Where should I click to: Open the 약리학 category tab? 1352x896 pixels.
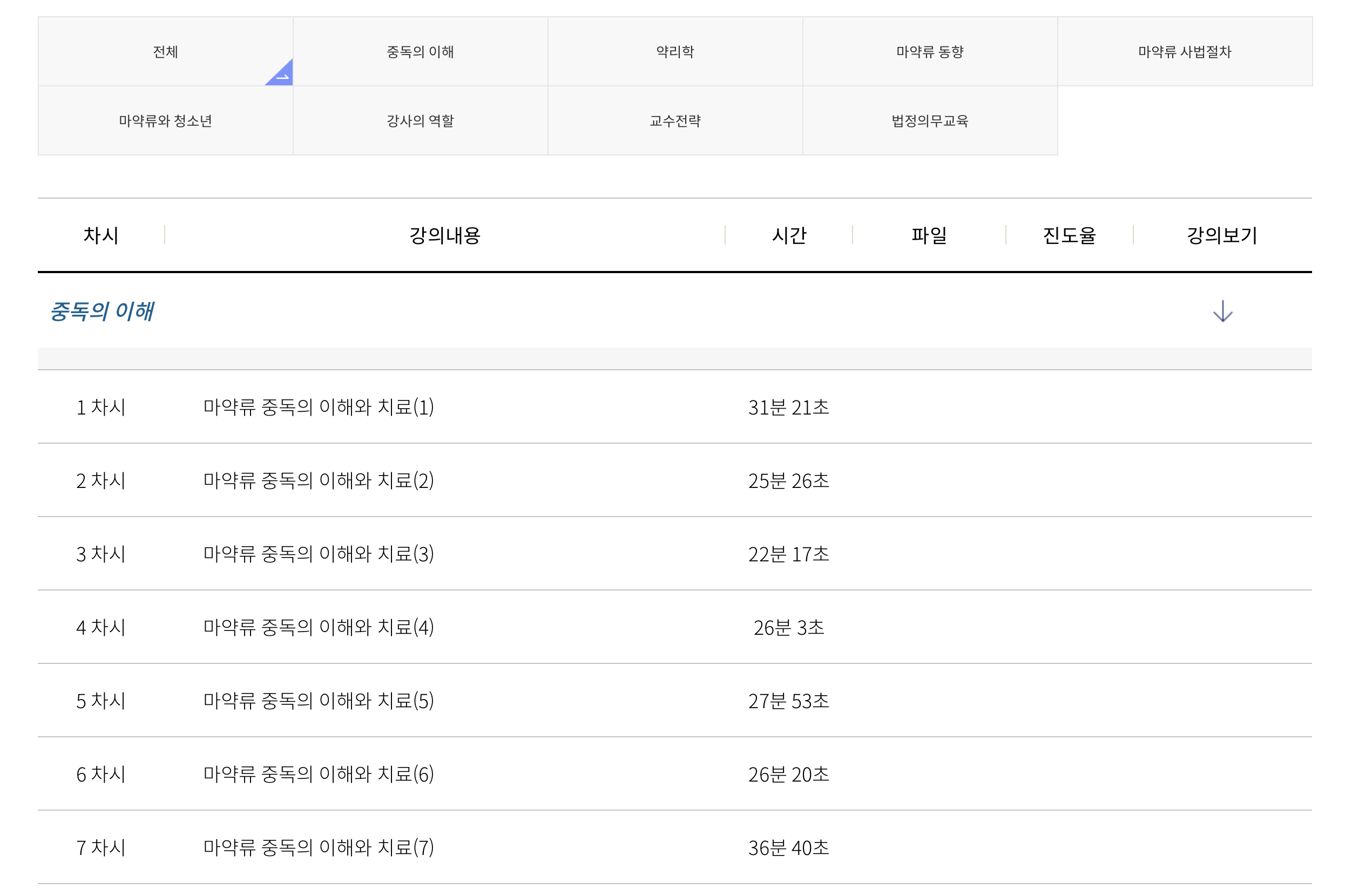[674, 51]
